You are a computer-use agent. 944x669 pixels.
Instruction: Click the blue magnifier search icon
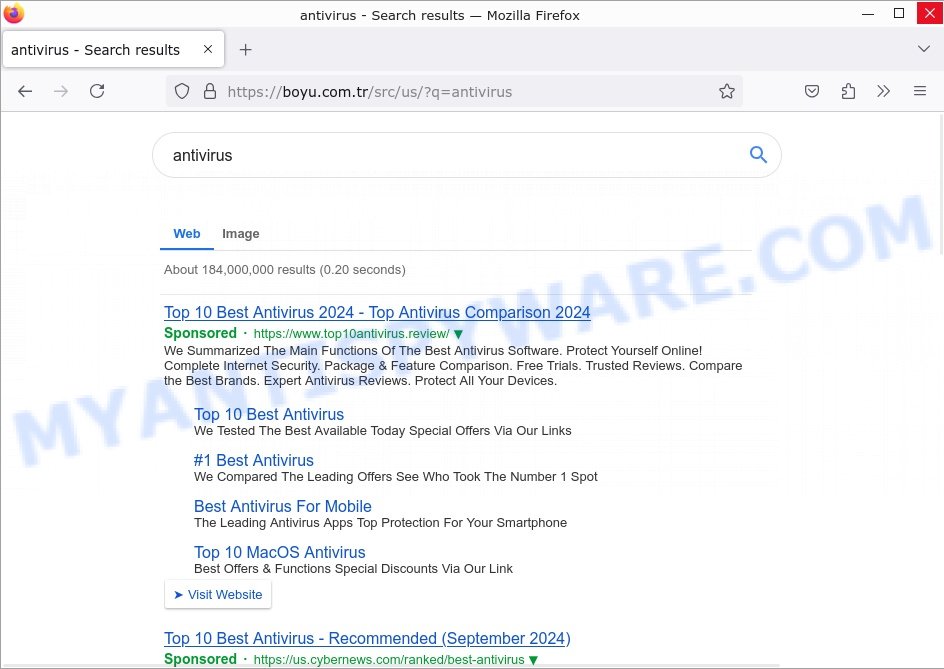(x=758, y=155)
